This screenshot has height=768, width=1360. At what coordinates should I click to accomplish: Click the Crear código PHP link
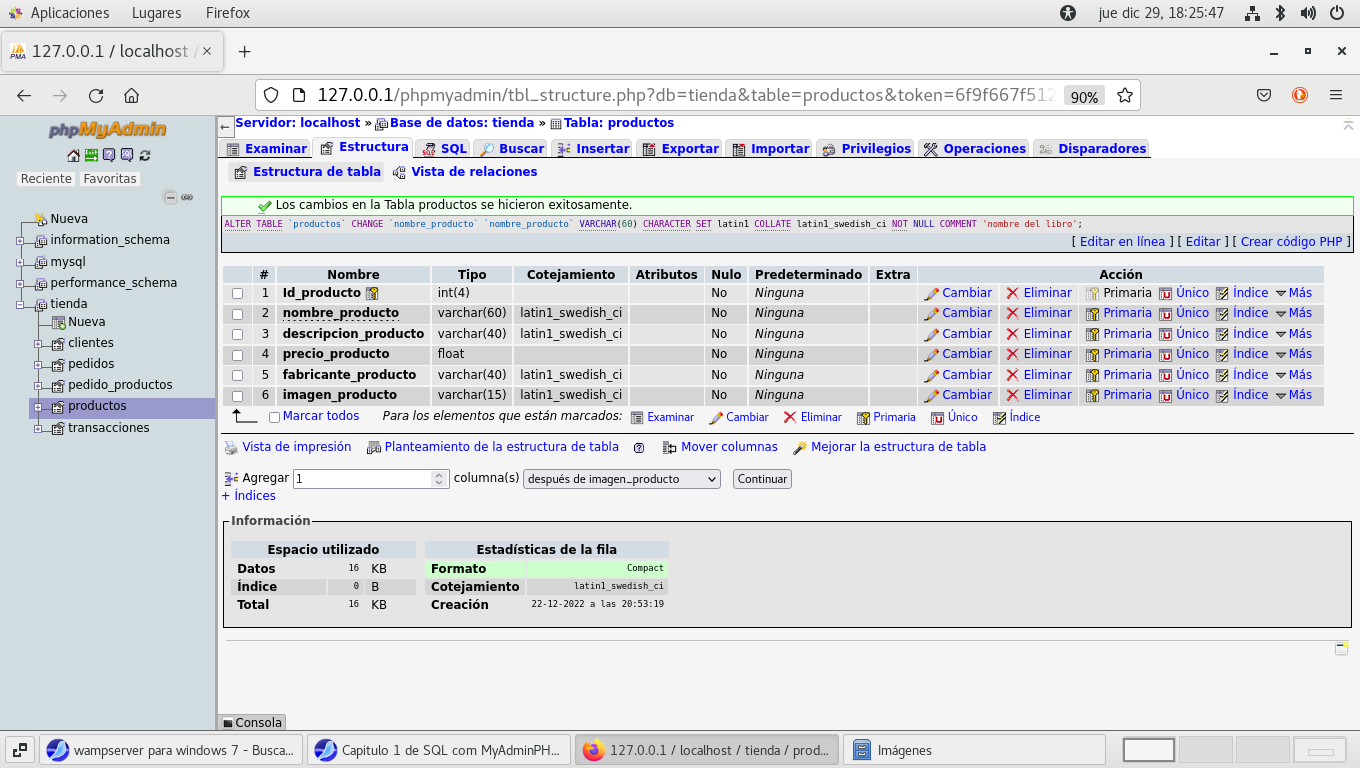click(x=1291, y=241)
